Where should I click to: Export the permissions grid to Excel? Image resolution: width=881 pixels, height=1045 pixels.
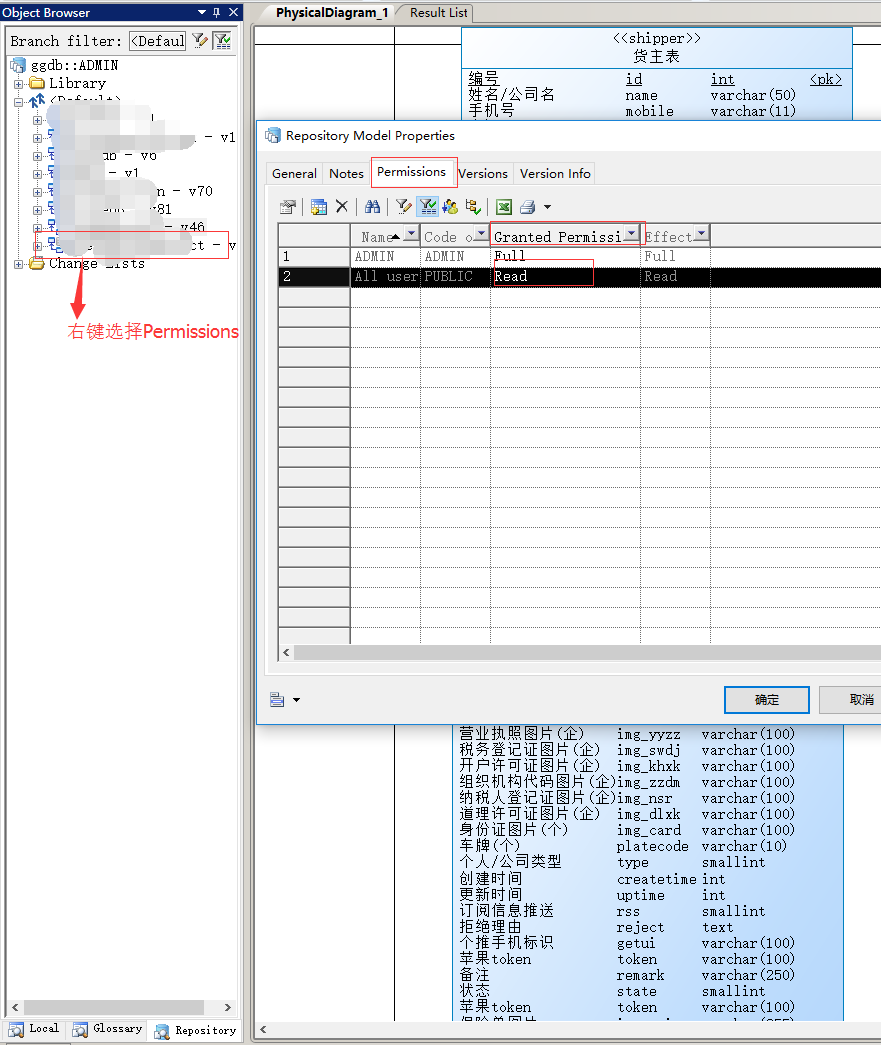[503, 207]
